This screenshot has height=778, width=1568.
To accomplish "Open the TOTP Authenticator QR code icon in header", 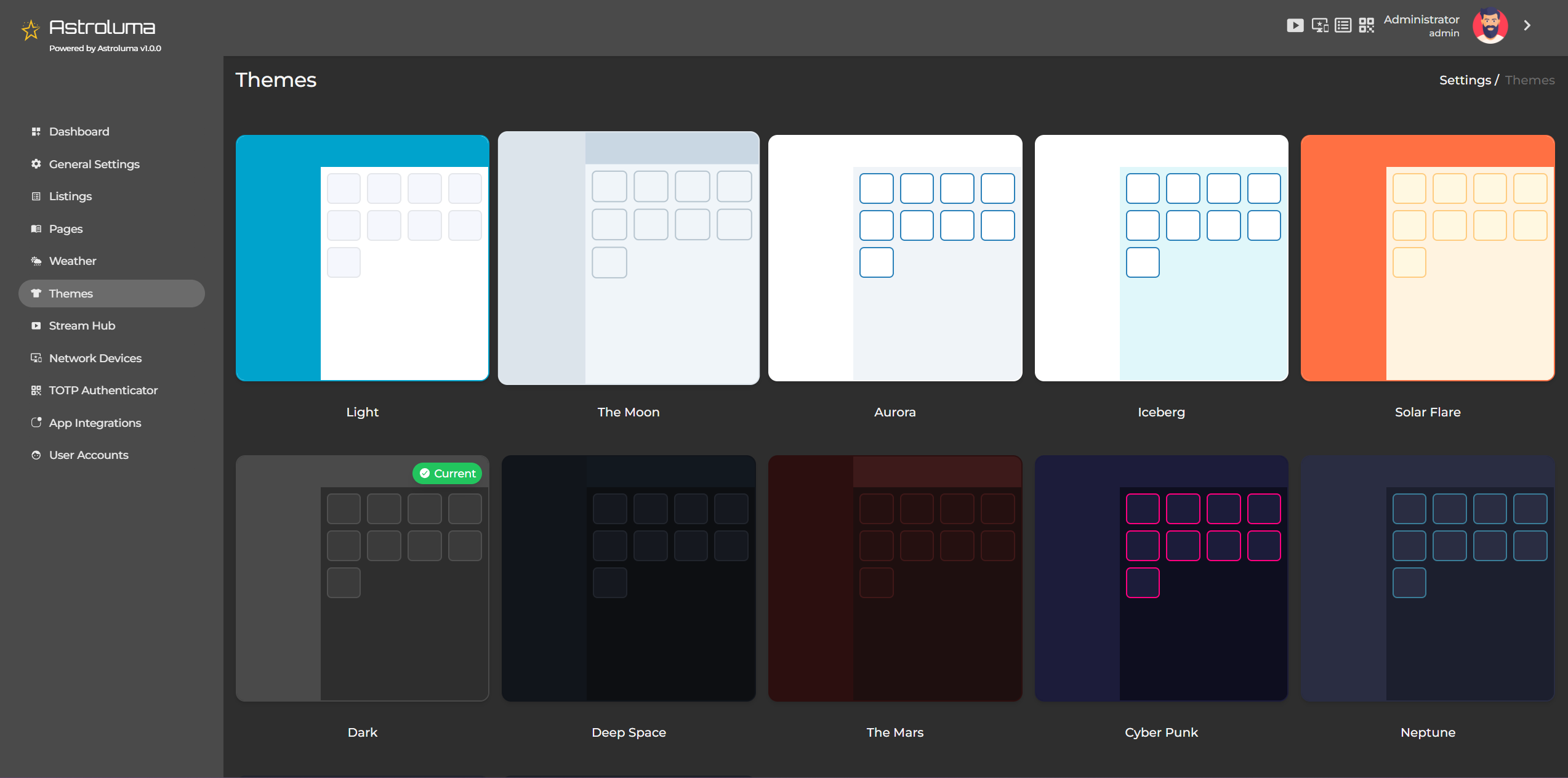I will click(x=1367, y=25).
